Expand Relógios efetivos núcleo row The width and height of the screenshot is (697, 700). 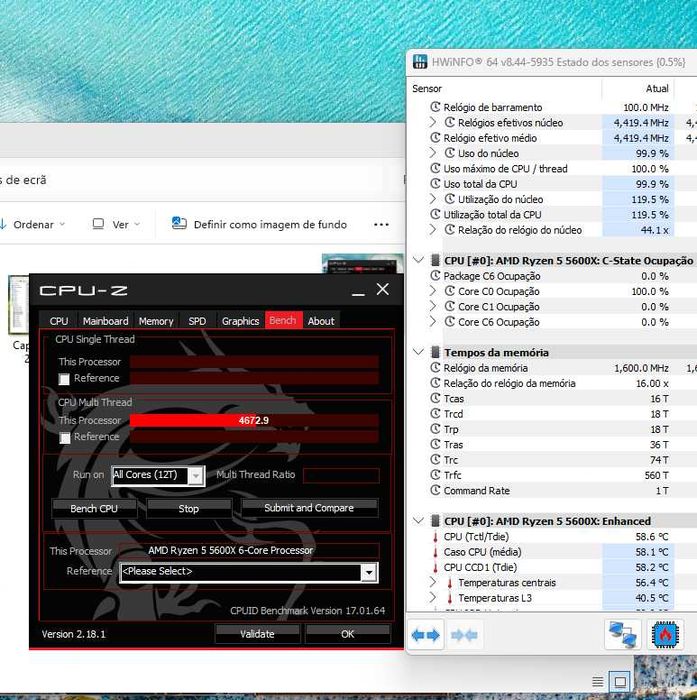pos(432,122)
